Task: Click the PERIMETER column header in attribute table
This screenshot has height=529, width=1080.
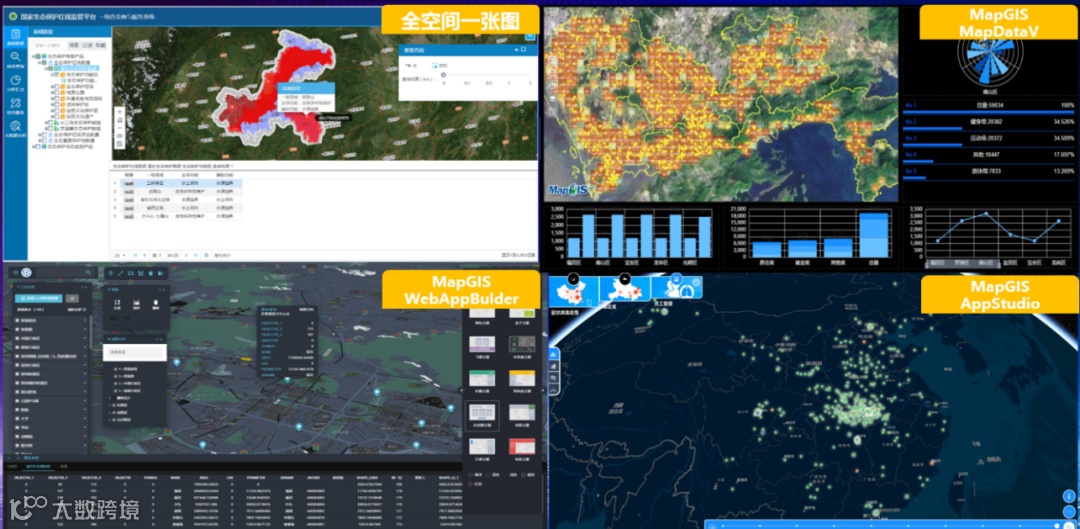Action: click(256, 477)
